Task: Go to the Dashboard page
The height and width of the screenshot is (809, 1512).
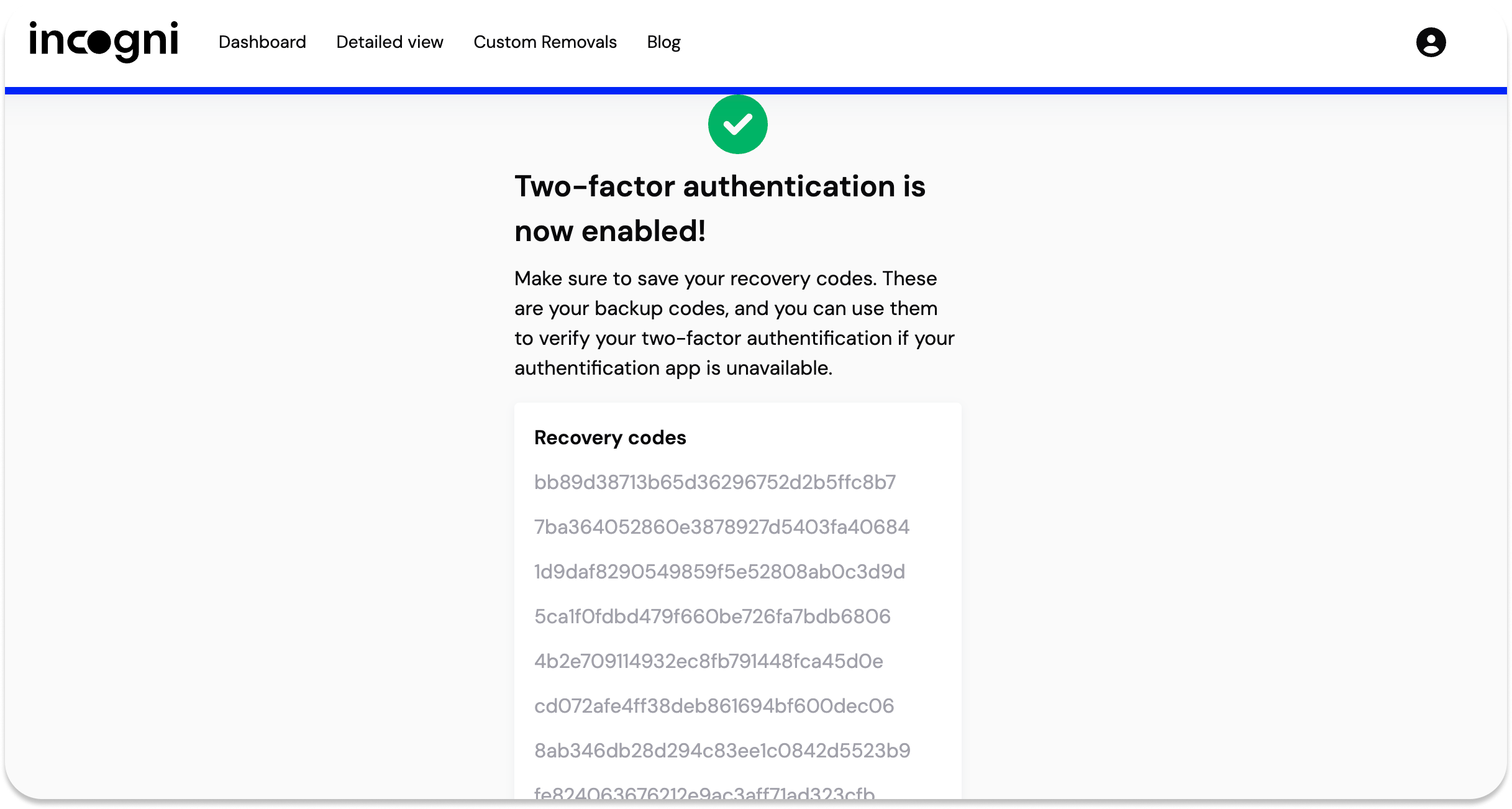Action: click(262, 42)
